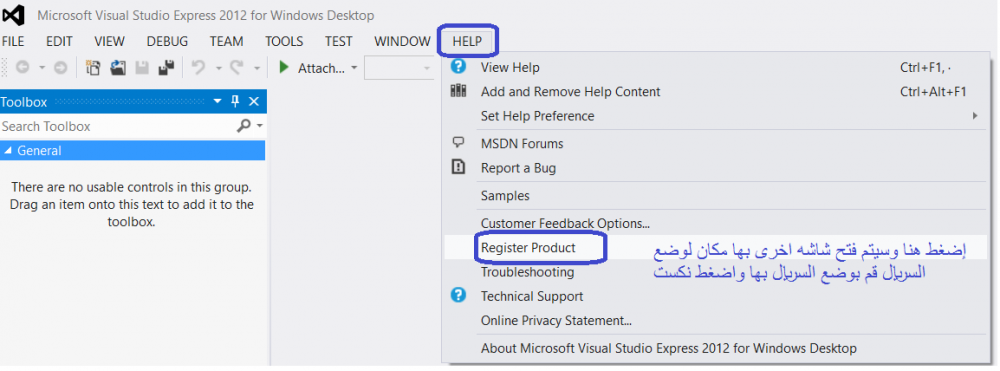1000x371 pixels.
Task: Click the Open File toolbar icon
Action: pyautogui.click(x=118, y=68)
